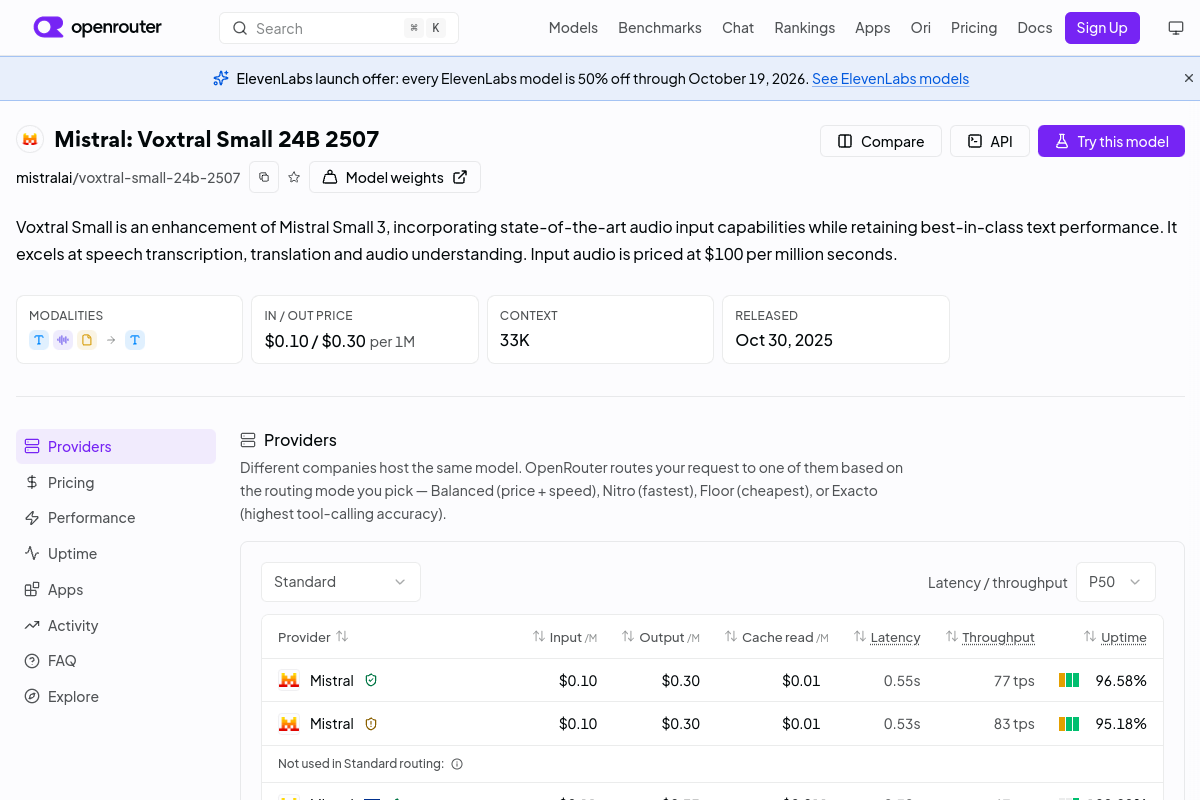
Task: Switch the display theme with the monitor icon
Action: [1176, 28]
